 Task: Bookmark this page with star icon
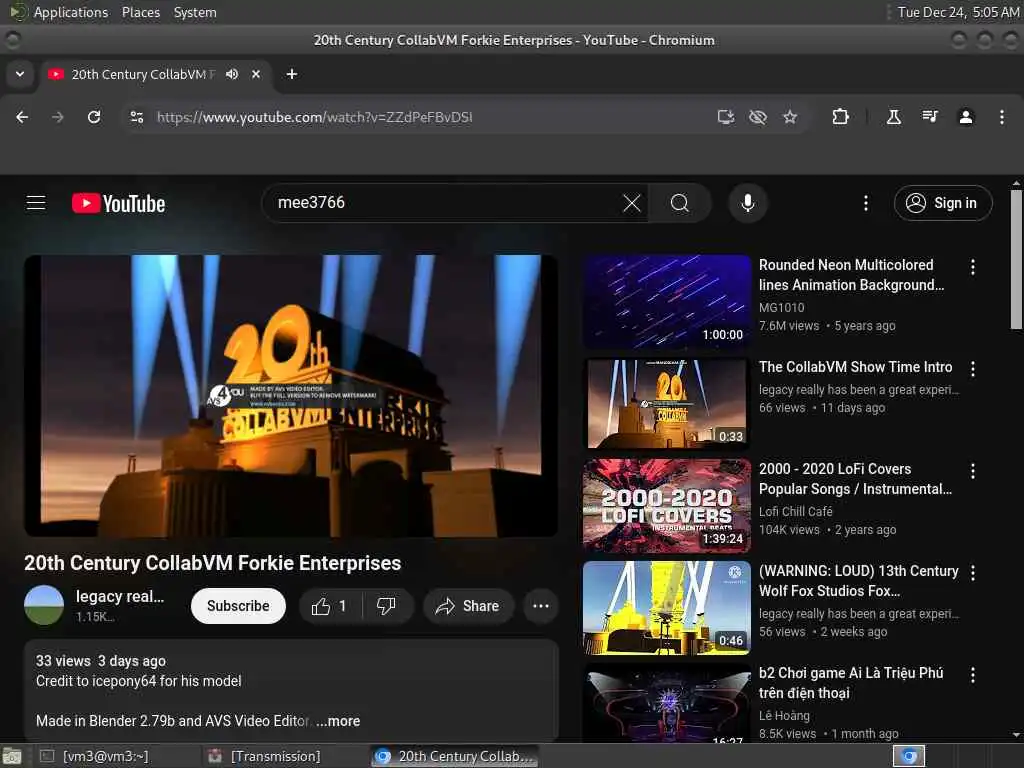(x=790, y=117)
